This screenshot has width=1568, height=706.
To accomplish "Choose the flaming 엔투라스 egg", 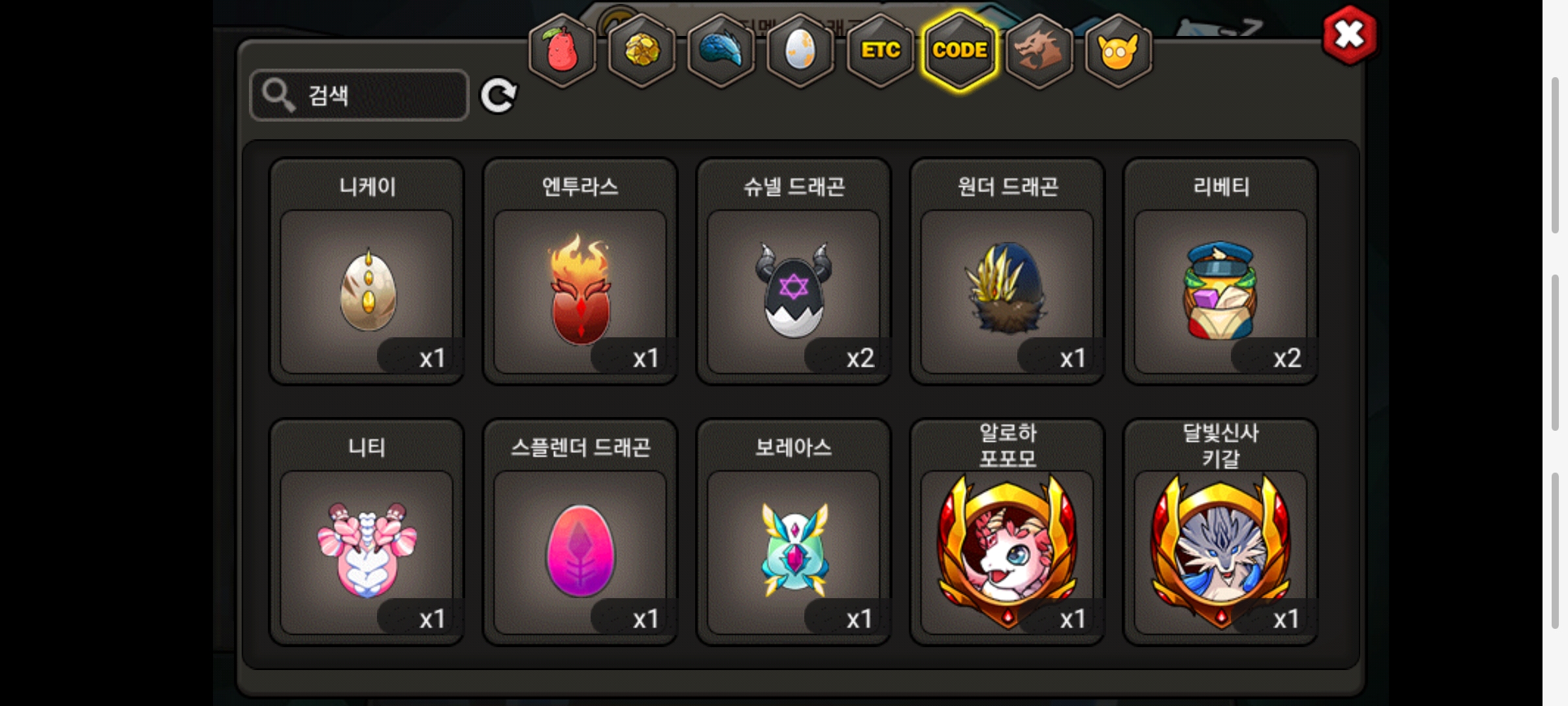I will [x=580, y=271].
